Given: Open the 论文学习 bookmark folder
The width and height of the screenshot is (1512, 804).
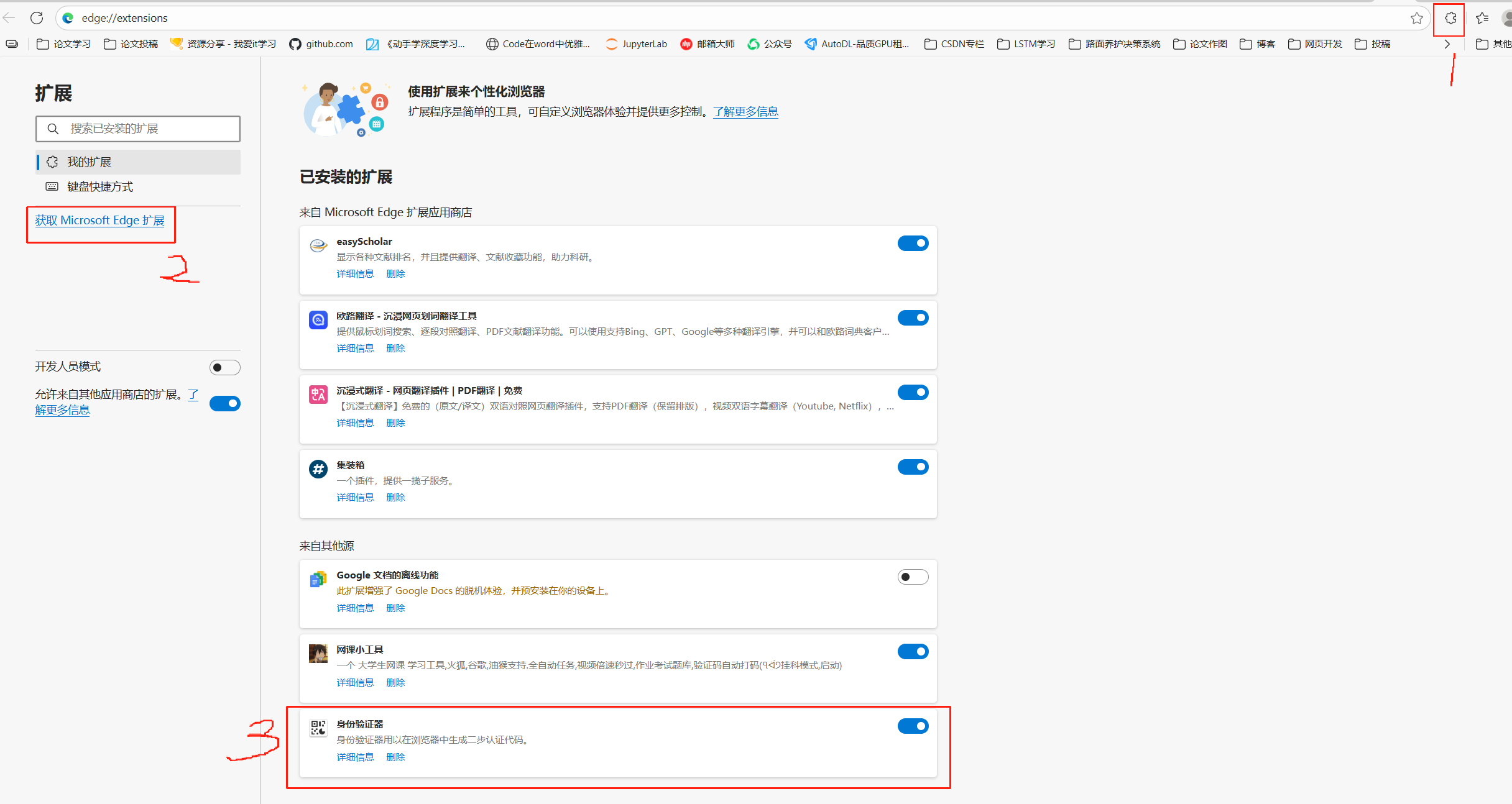Looking at the screenshot, I should [64, 44].
